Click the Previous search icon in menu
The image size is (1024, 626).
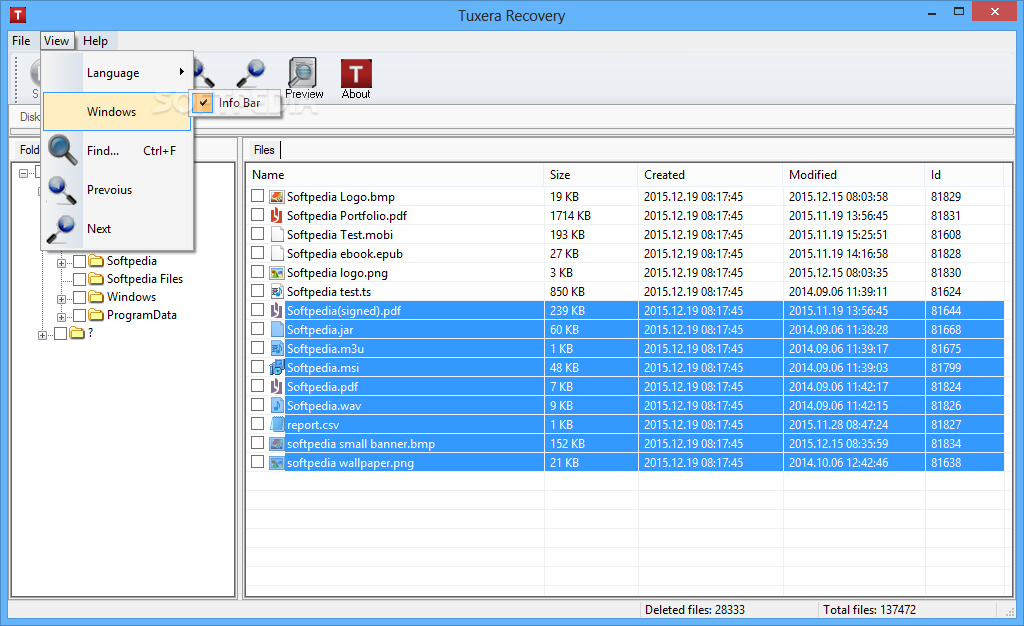63,189
